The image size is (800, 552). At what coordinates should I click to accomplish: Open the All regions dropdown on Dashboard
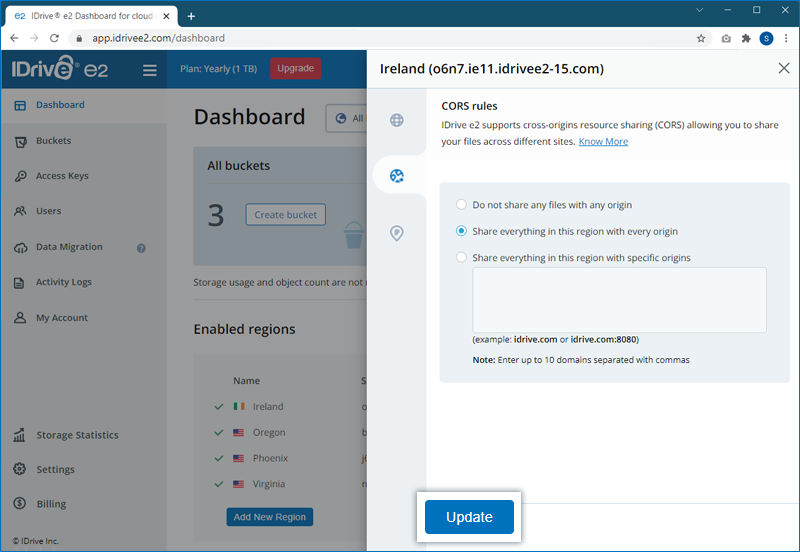click(x=346, y=118)
